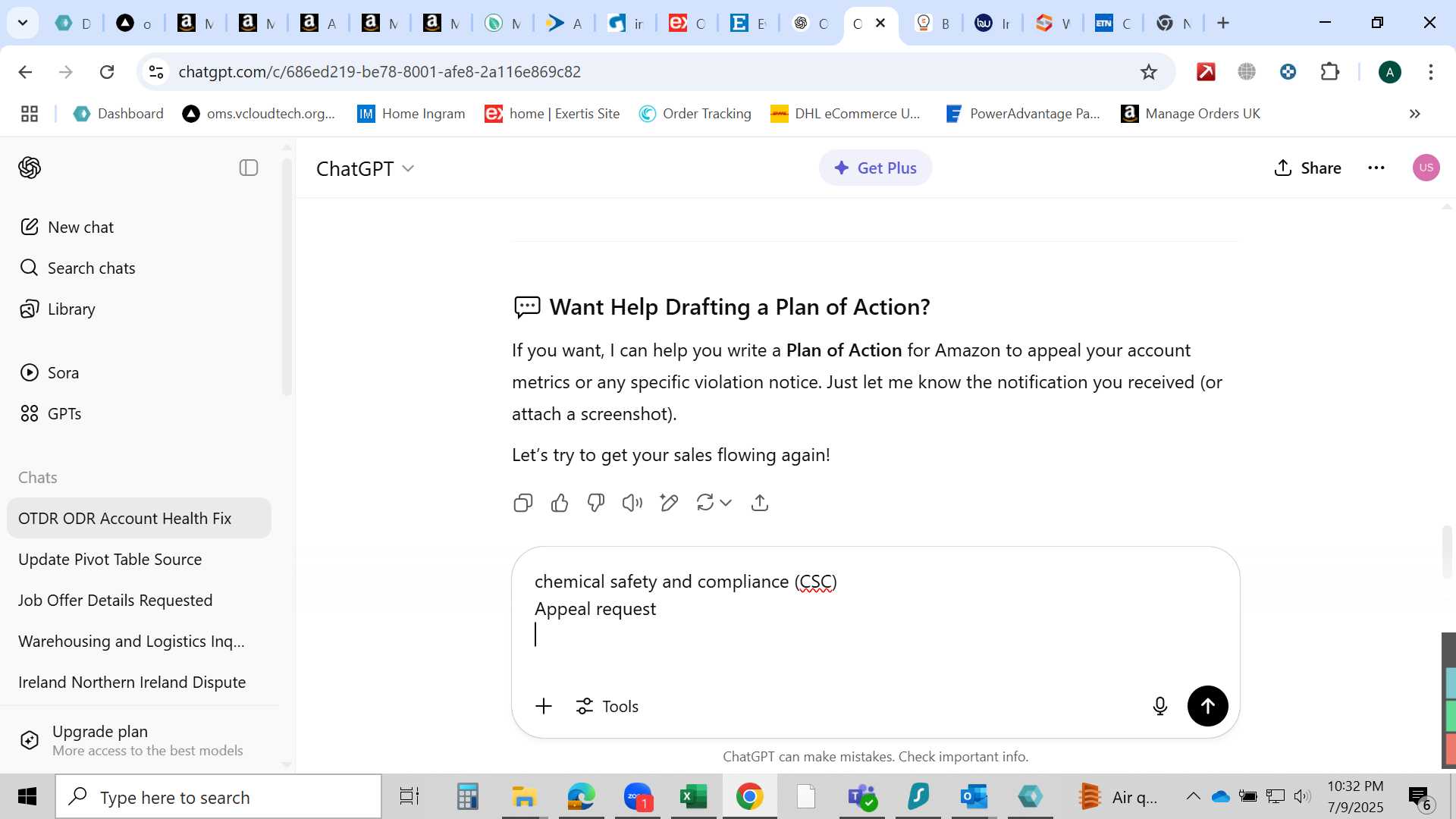The width and height of the screenshot is (1456, 819).
Task: Open Outlook from the taskbar
Action: 974,797
